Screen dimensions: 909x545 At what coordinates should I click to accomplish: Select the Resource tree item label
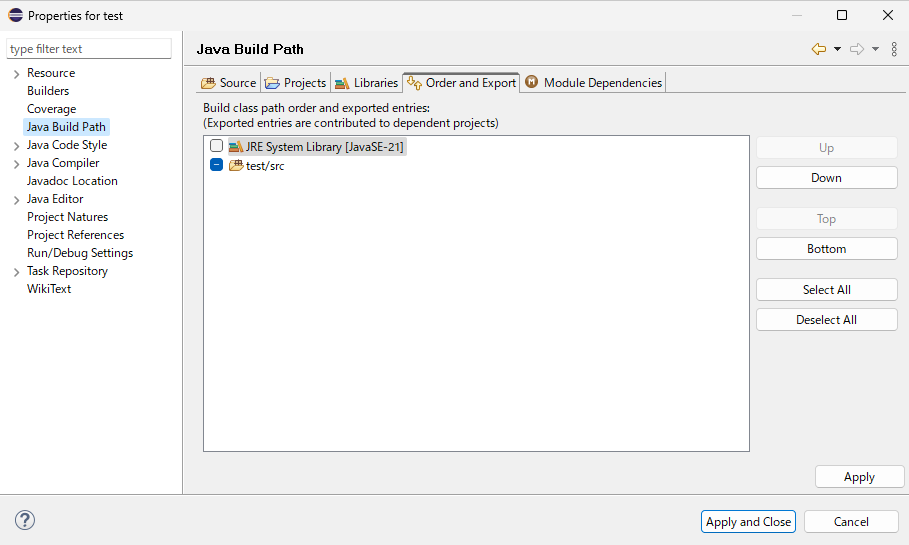(x=51, y=73)
